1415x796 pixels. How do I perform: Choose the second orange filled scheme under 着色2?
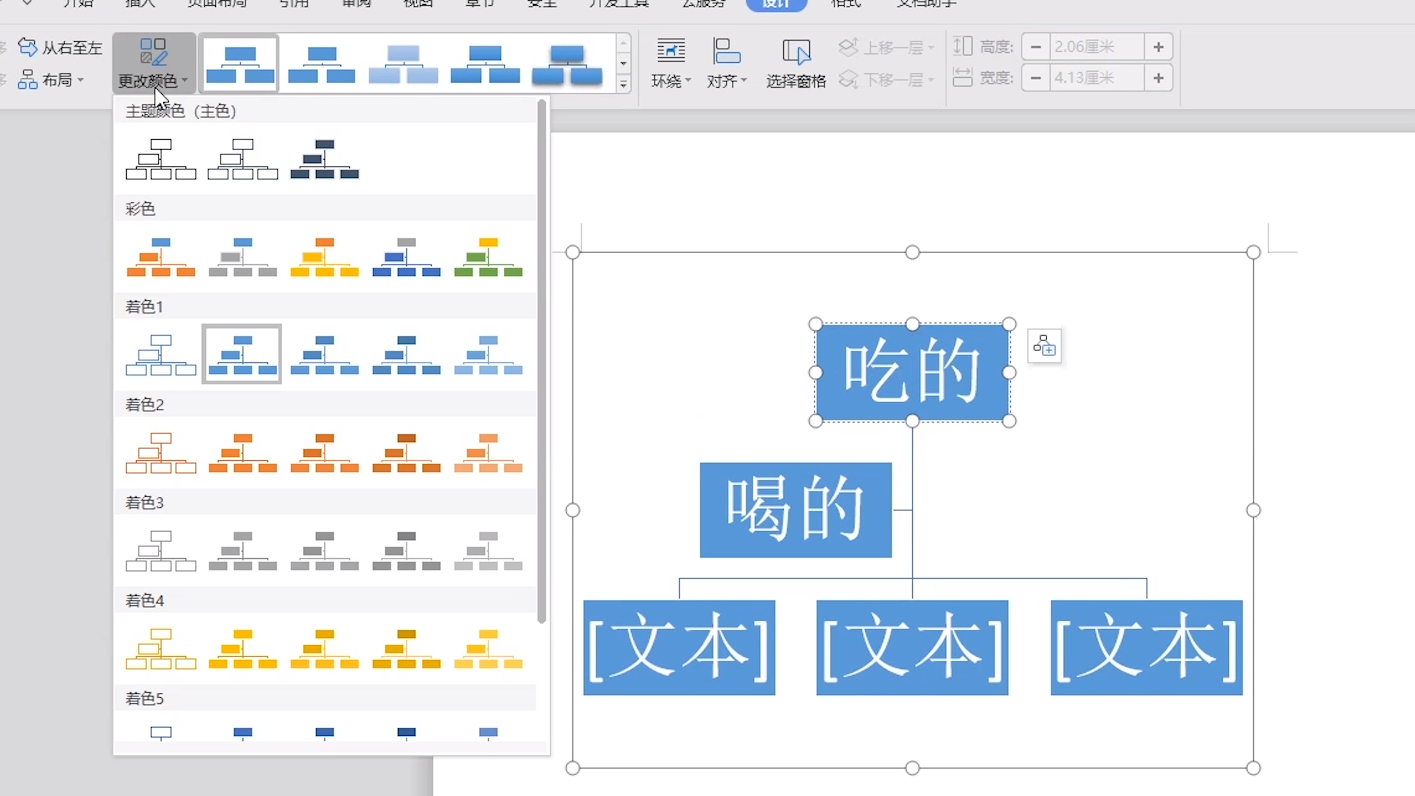(243, 453)
